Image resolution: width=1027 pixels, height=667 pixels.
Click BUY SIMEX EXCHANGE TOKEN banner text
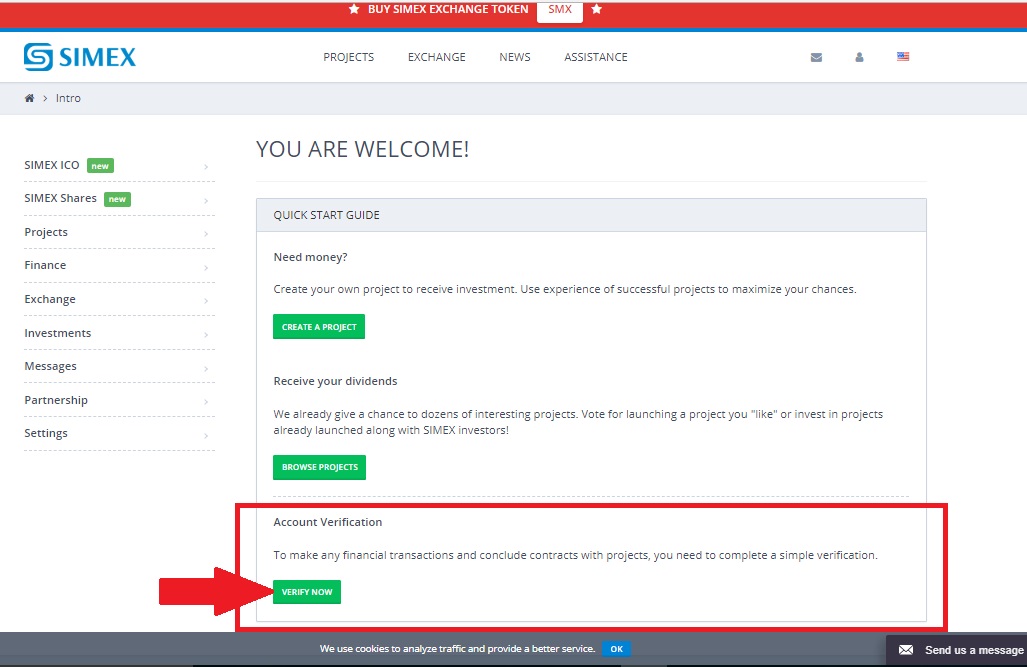(448, 9)
